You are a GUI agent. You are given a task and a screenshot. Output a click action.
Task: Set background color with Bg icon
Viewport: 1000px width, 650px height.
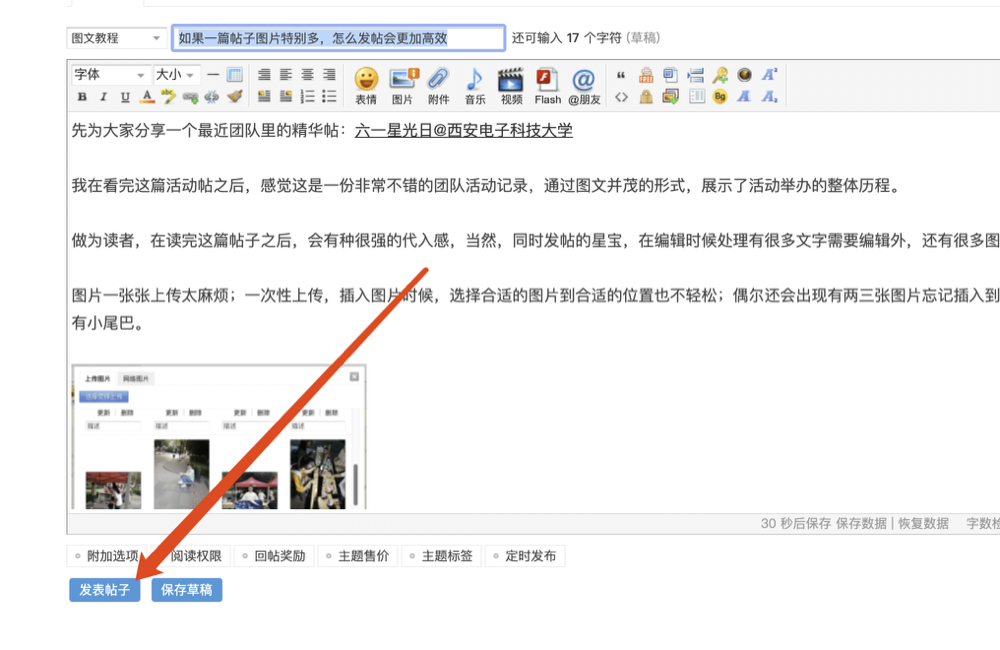pyautogui.click(x=720, y=97)
